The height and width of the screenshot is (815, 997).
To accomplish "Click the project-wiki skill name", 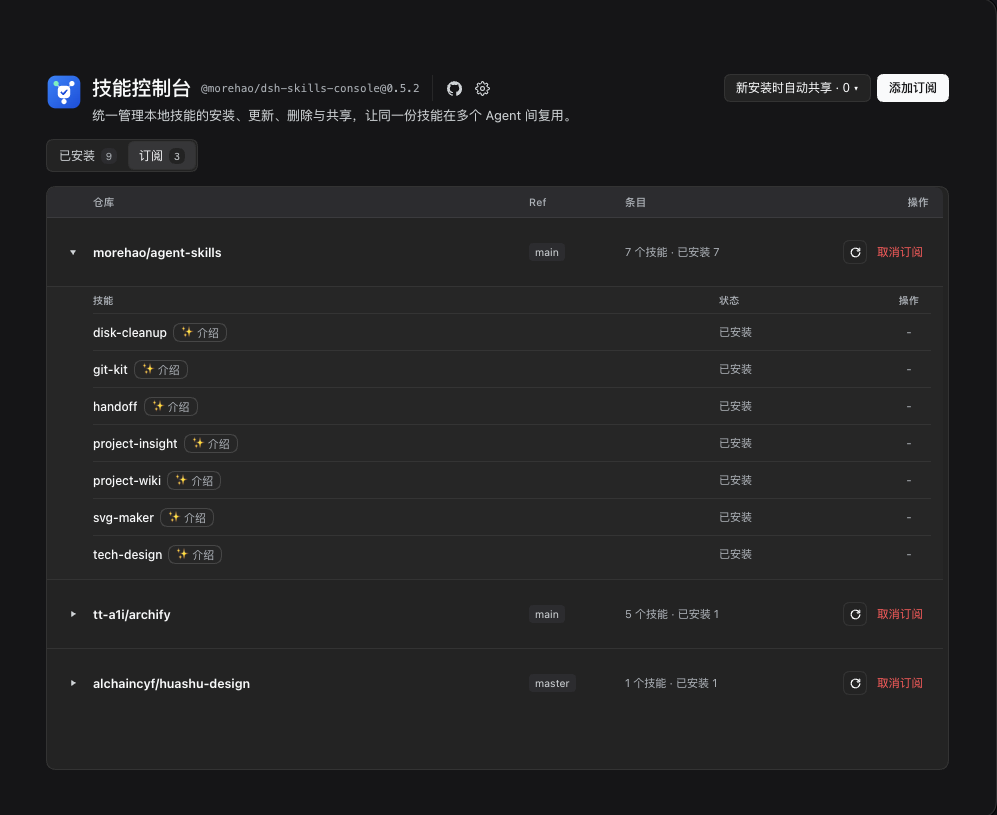I will pyautogui.click(x=127, y=481).
